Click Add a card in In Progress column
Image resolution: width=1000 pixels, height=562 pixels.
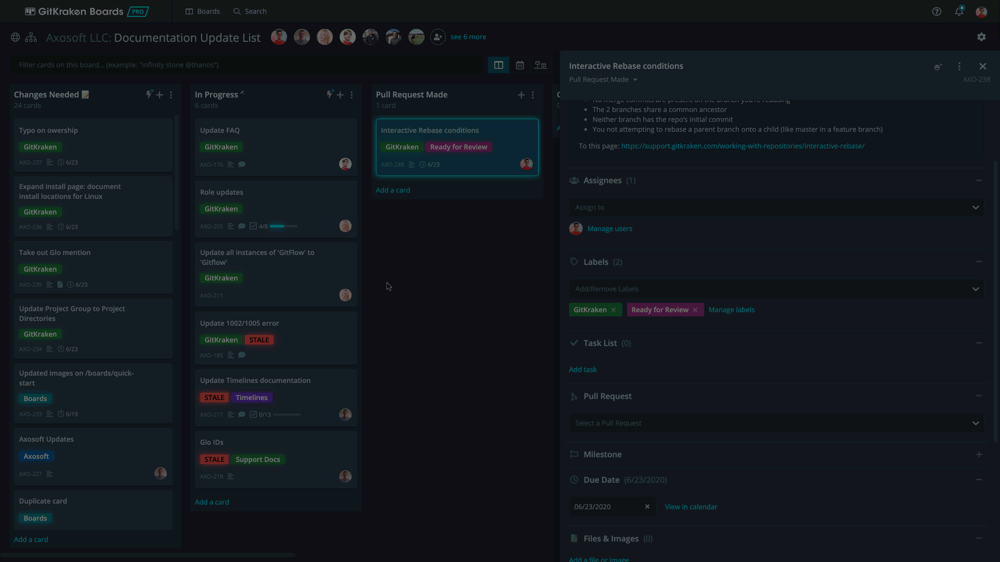[212, 502]
